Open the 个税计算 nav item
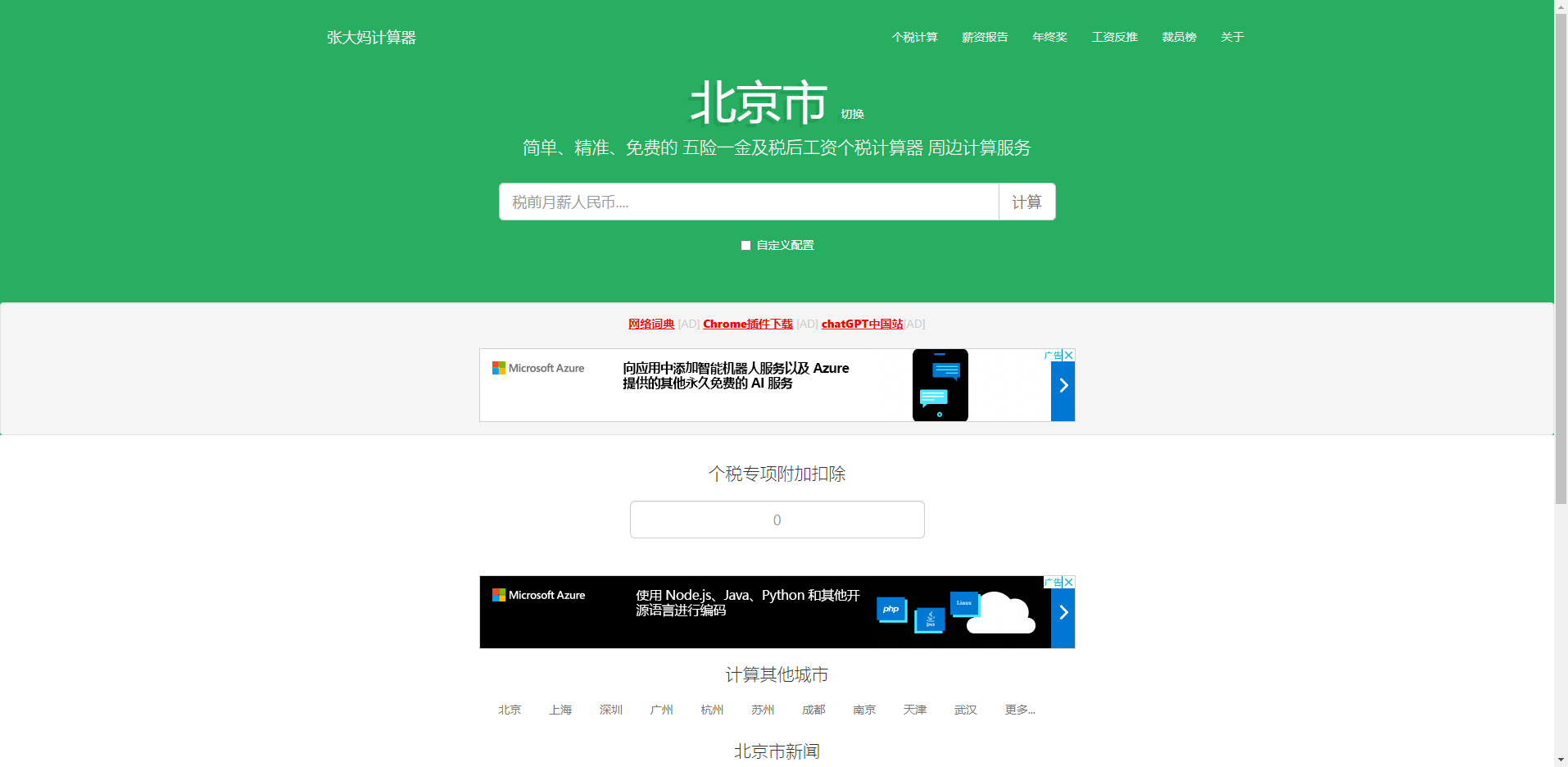The width and height of the screenshot is (1568, 767). tap(914, 37)
